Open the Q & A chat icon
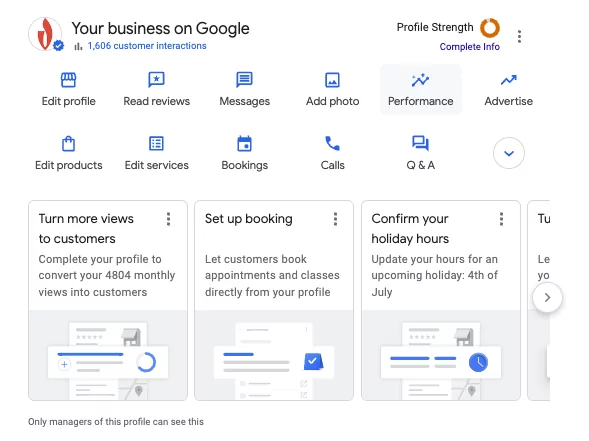 coord(420,143)
